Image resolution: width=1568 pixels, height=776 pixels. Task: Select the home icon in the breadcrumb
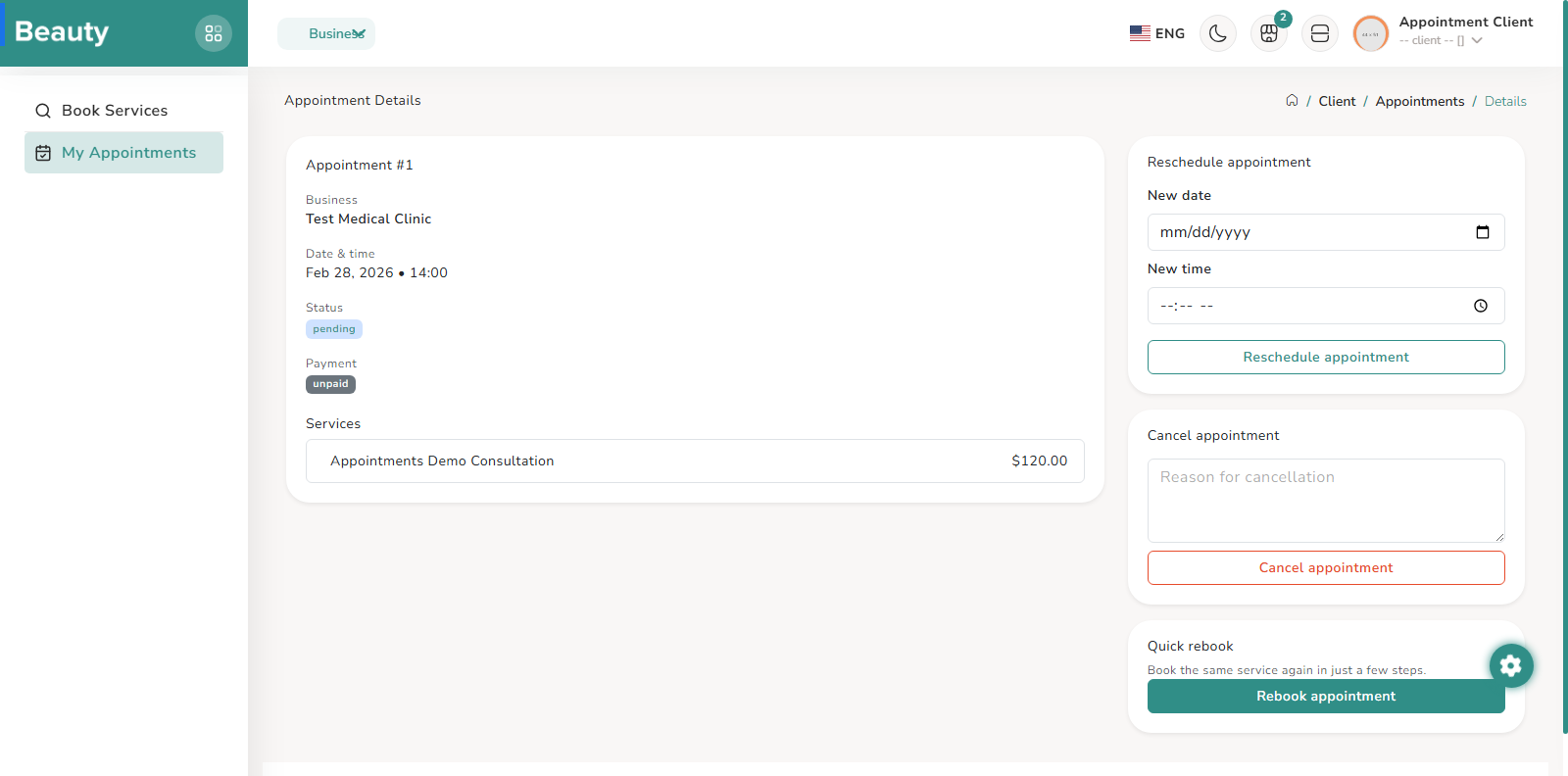(x=1292, y=100)
